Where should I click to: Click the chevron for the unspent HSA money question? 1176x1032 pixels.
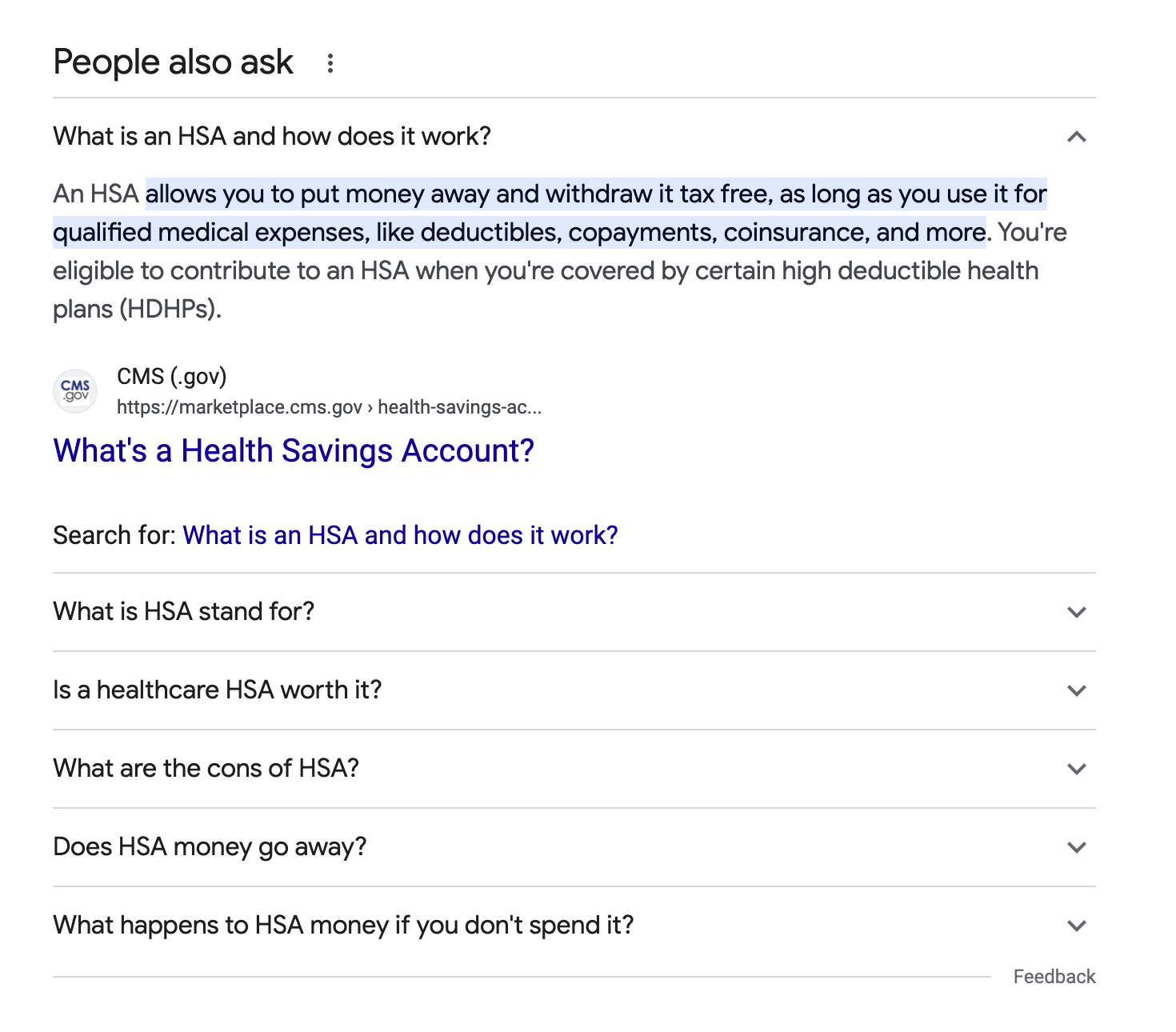[x=1077, y=926]
